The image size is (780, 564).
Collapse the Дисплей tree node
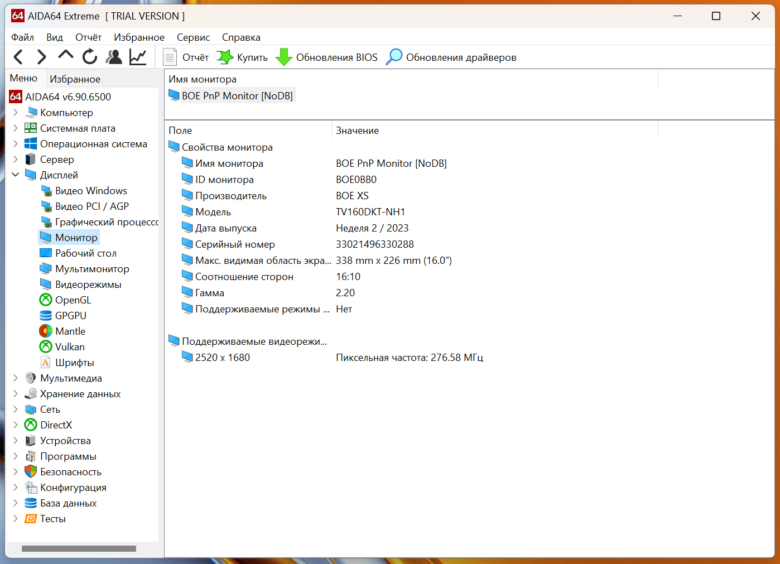tap(15, 175)
